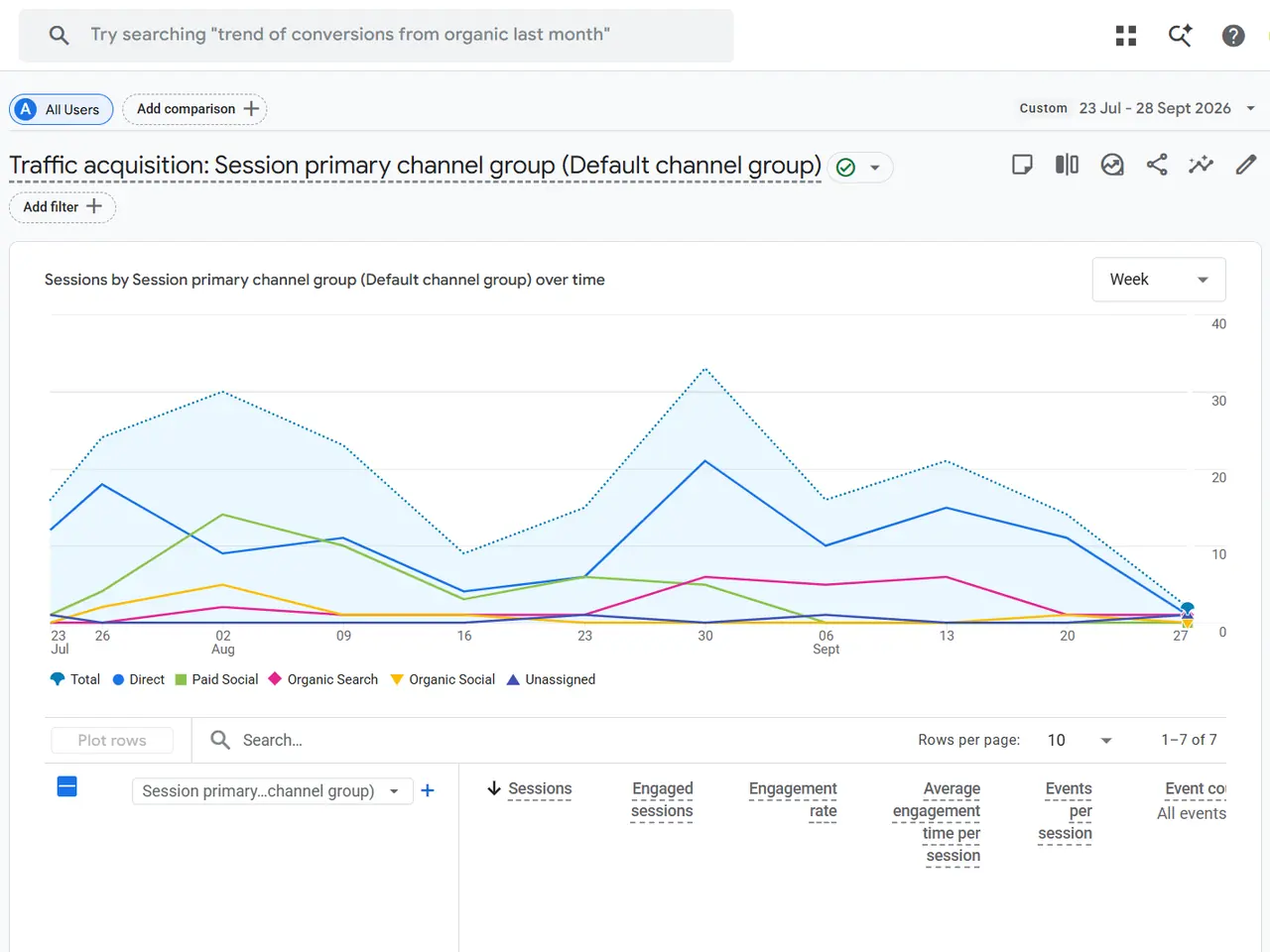
Task: Click the All Users avatar badge
Action: click(27, 109)
